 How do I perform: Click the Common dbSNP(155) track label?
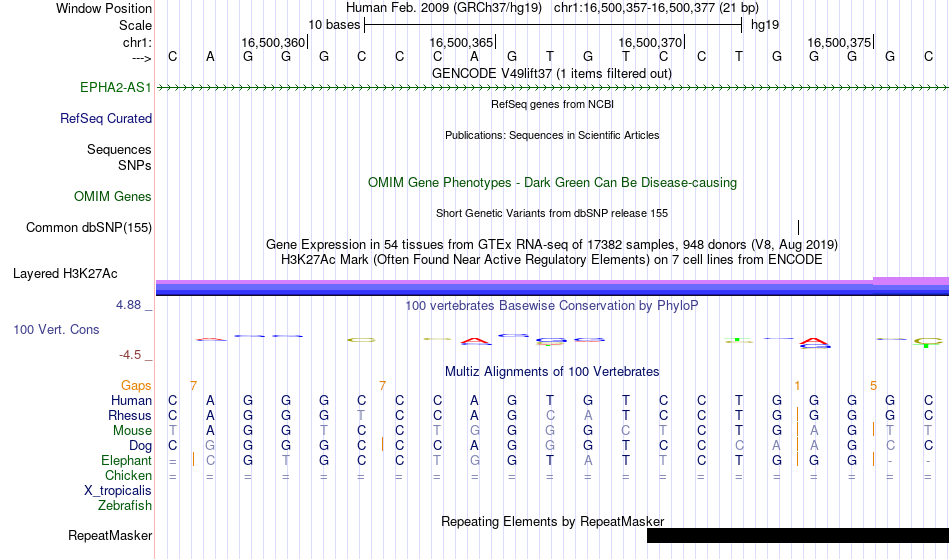point(89,228)
